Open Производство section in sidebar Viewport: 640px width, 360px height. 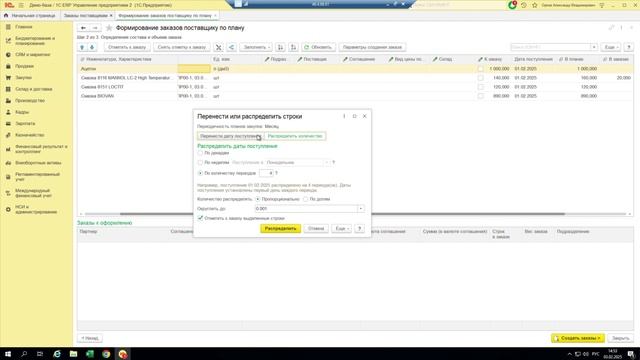(30, 100)
